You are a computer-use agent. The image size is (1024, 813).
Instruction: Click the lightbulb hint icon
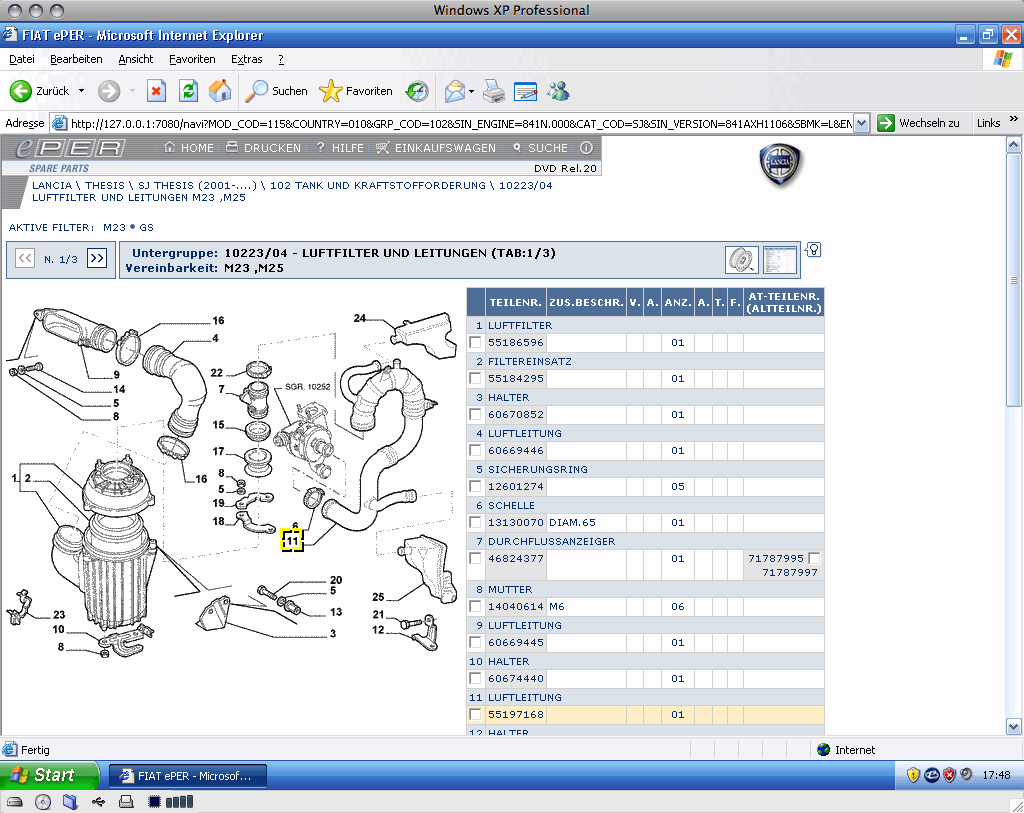coord(813,250)
